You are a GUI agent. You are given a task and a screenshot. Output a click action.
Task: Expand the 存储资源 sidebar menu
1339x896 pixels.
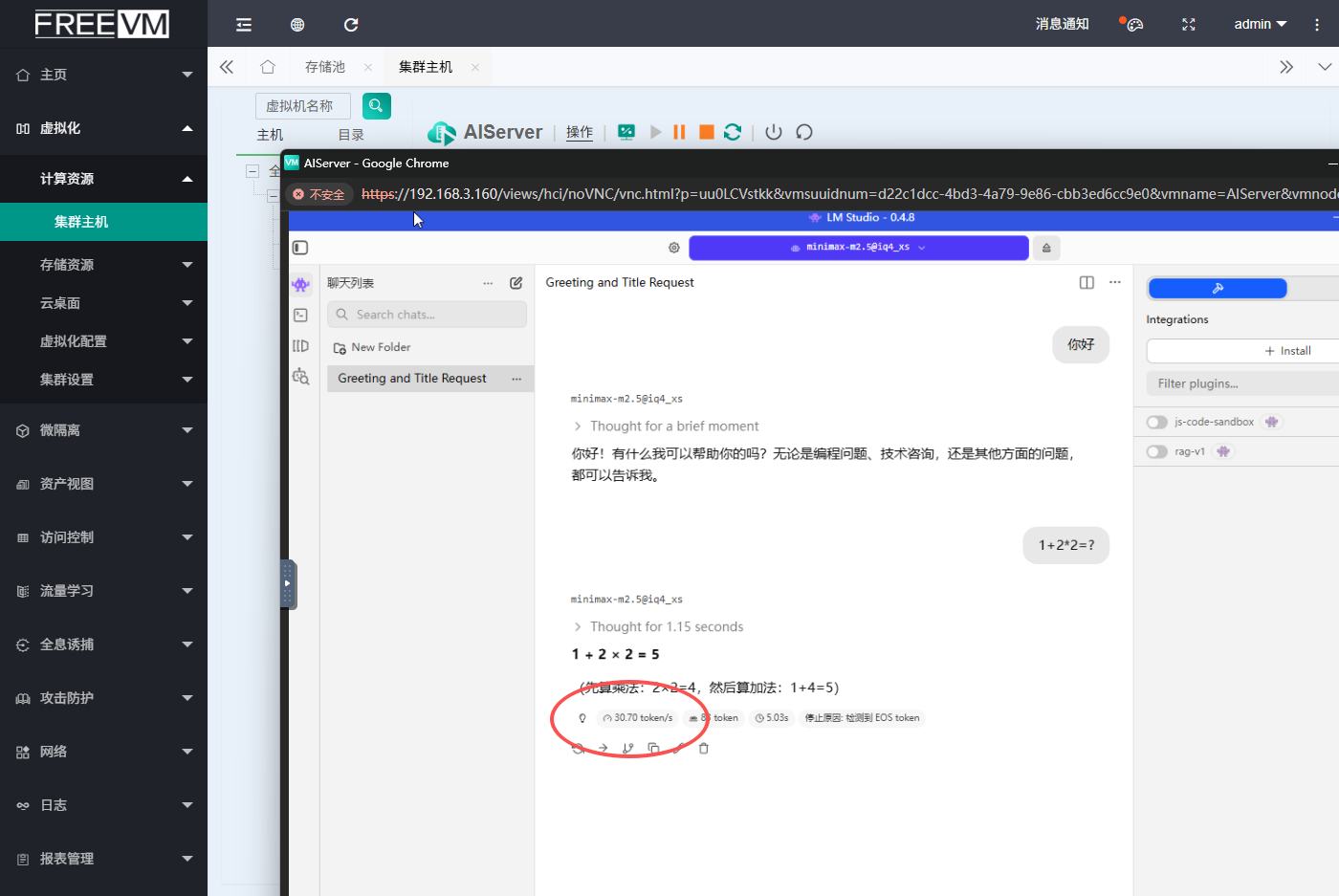tap(103, 265)
